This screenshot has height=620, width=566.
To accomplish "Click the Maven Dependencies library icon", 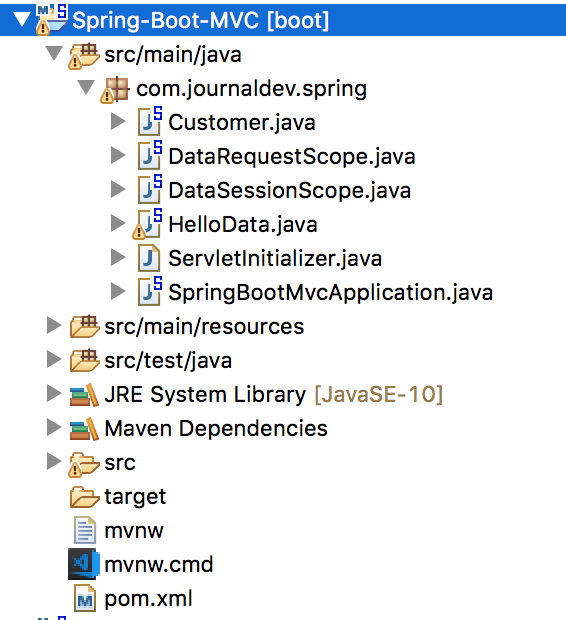I will tap(84, 429).
